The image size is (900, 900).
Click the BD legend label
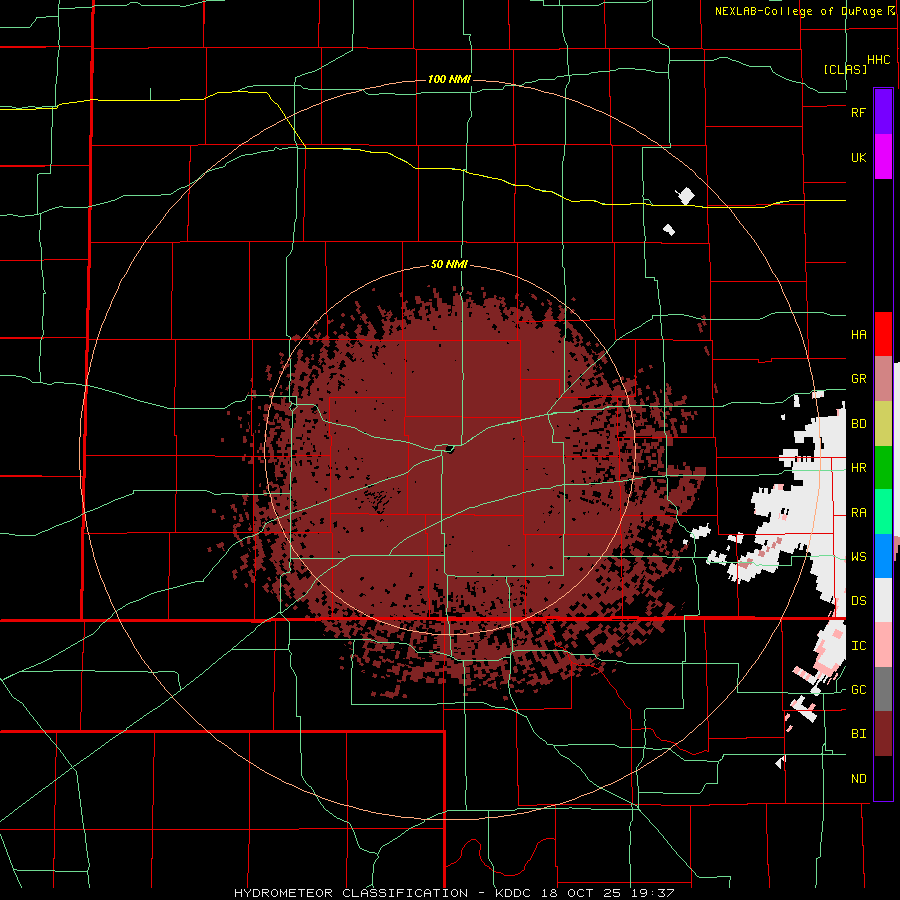tap(858, 424)
